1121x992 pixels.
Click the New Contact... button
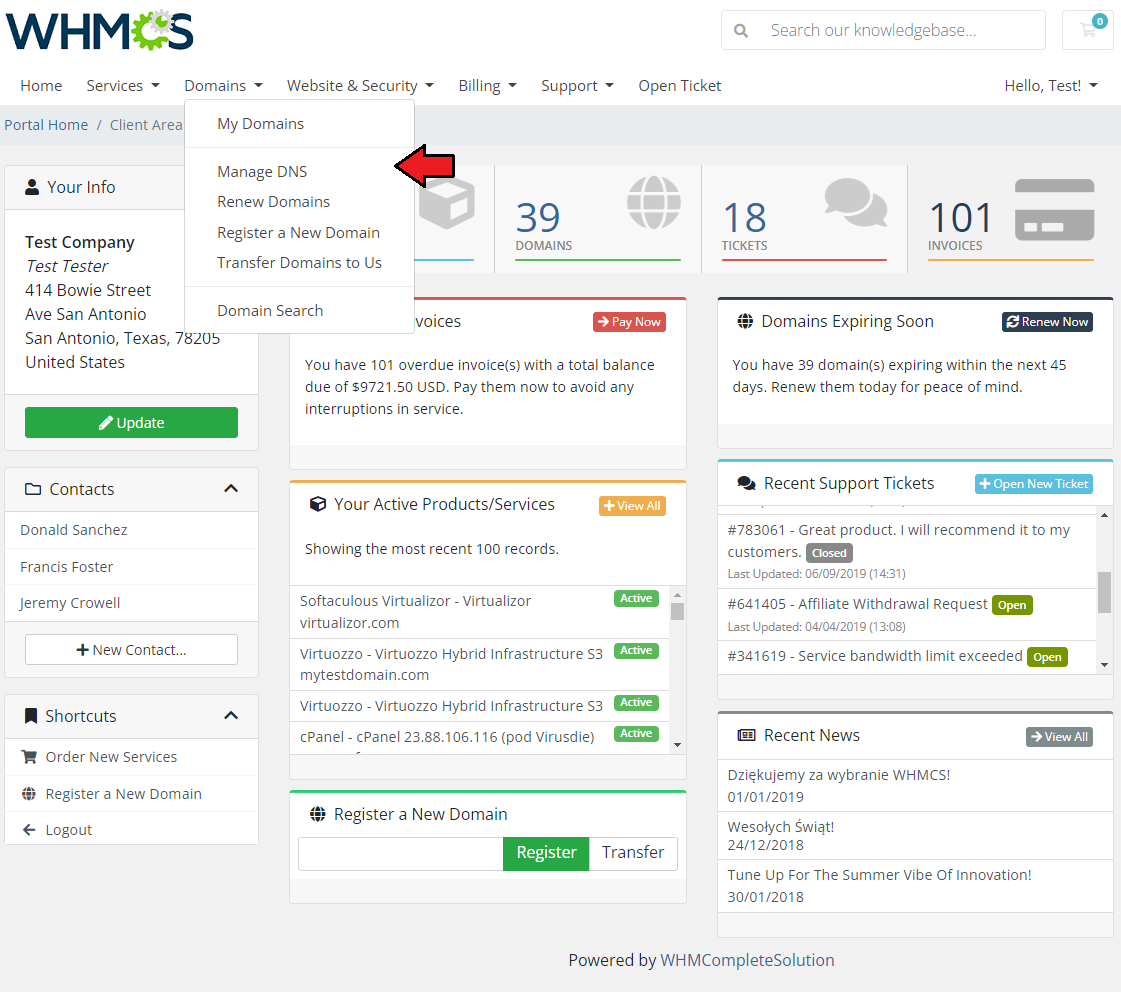coord(131,650)
